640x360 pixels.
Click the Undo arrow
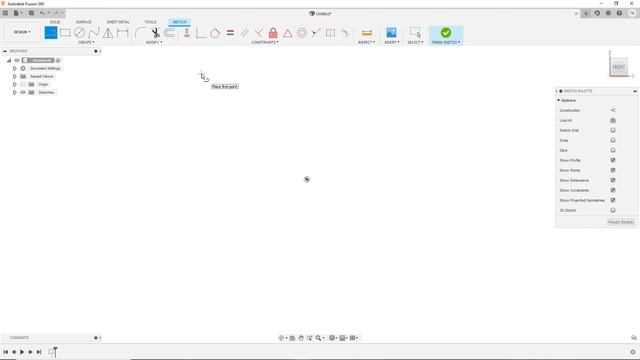[42, 13]
